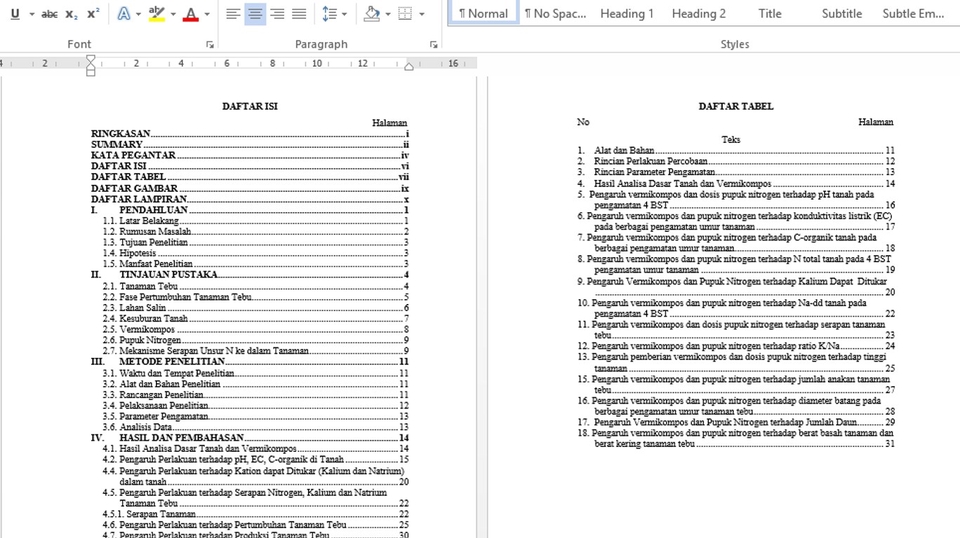Center align the paragraph
The image size is (960, 538).
255,13
